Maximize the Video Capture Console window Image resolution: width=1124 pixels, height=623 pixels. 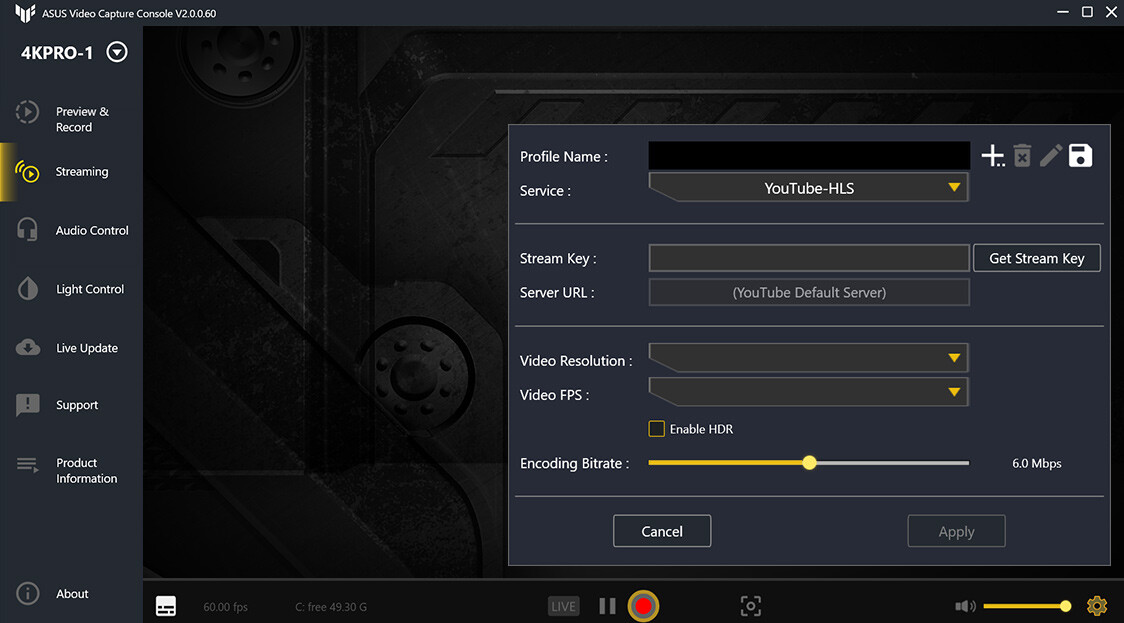1087,12
